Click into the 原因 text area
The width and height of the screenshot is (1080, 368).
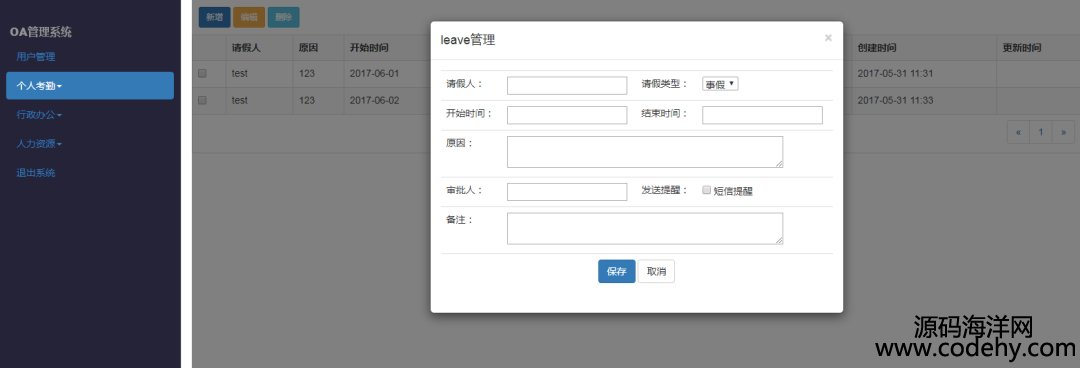[x=645, y=152]
